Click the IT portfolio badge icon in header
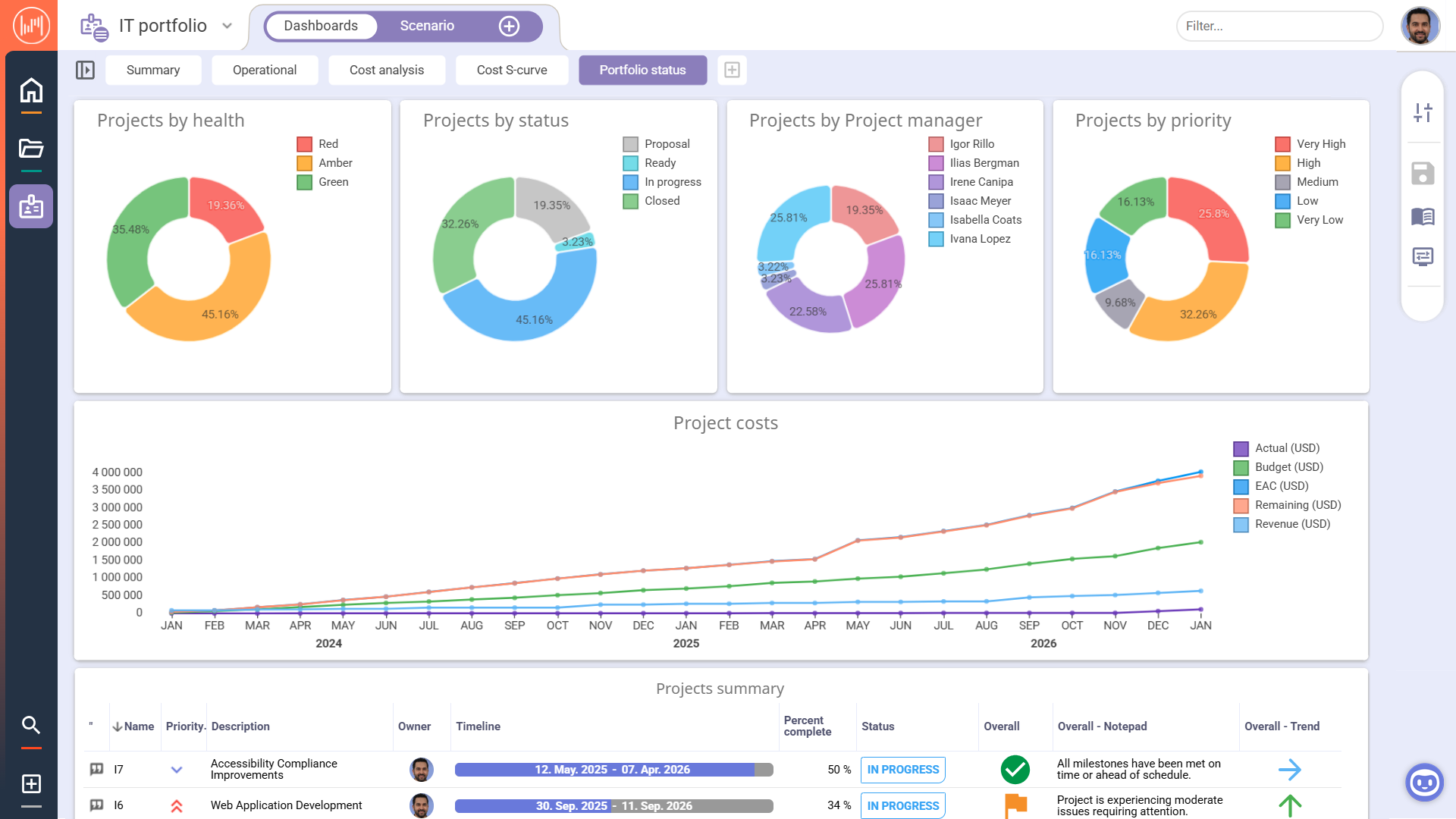Viewport: 1456px width, 819px height. [x=94, y=27]
